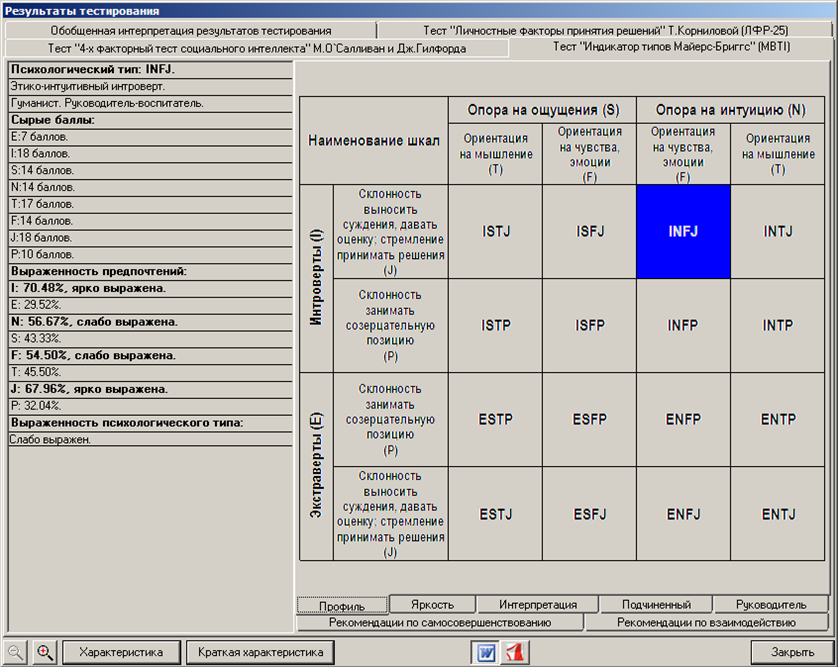Select the 'Выраженность предпочтений:' heading row
838x667 pixels.
coord(151,272)
